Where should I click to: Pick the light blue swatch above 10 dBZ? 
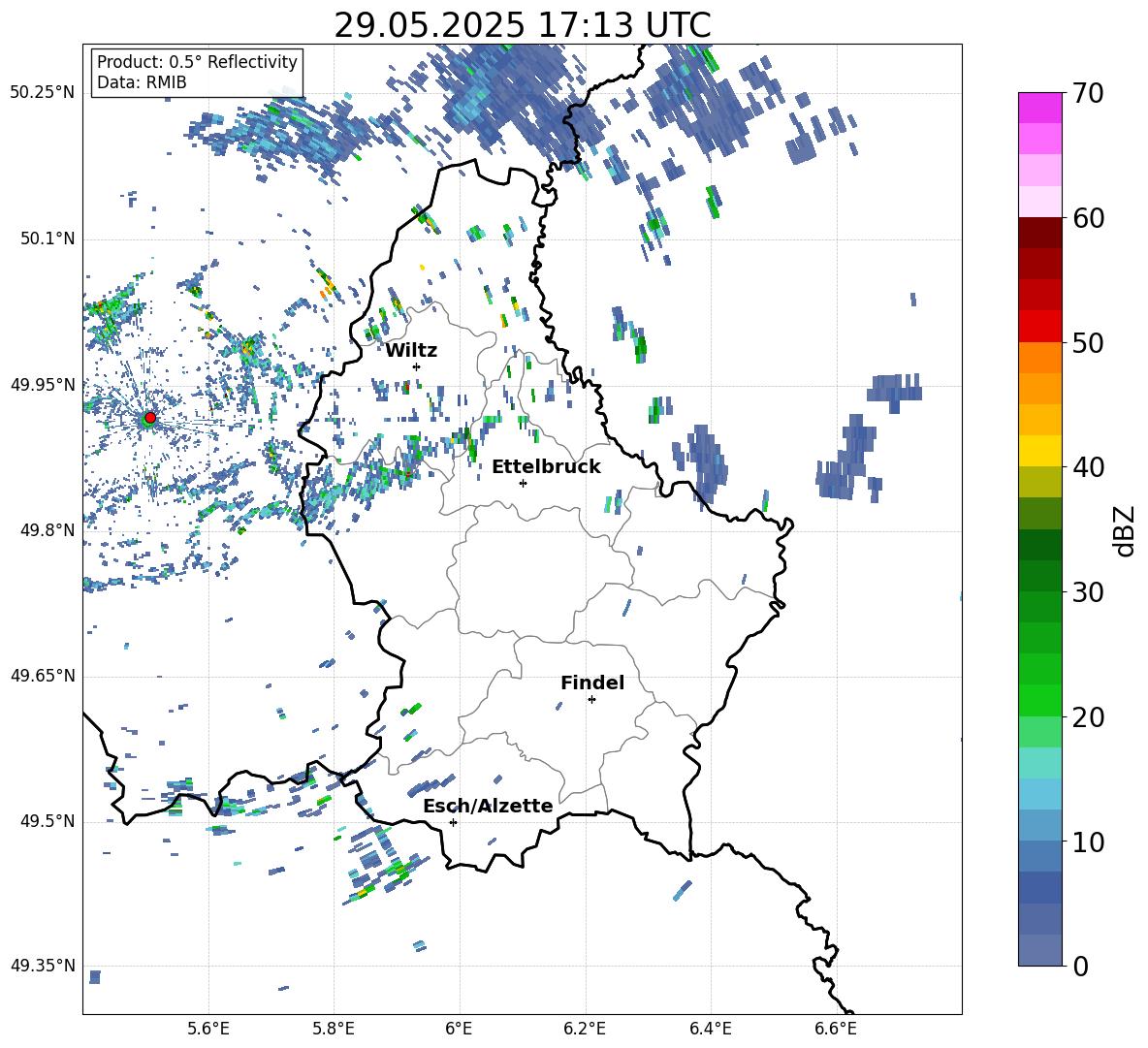(x=1039, y=825)
